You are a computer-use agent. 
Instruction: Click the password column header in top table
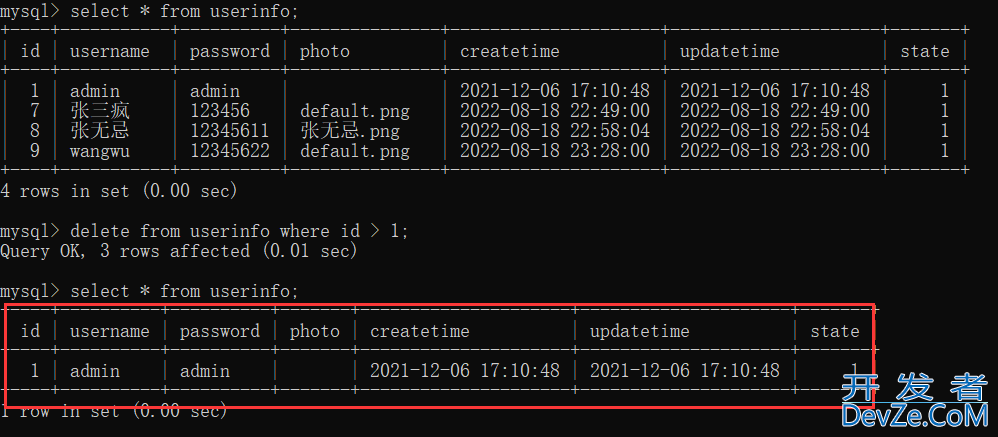[x=229, y=51]
